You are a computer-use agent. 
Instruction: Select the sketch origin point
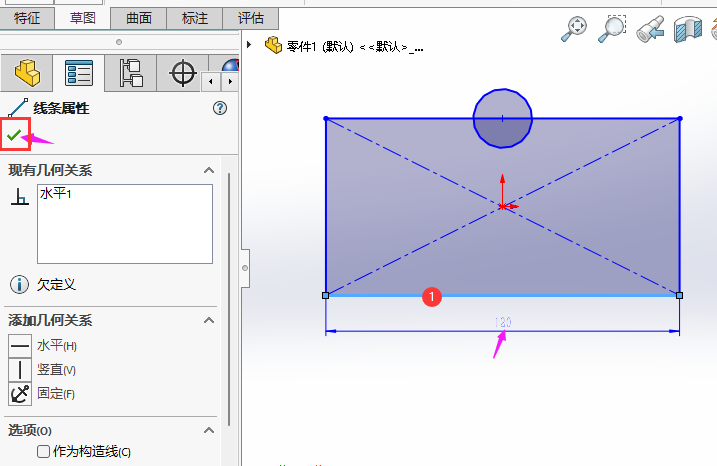click(x=502, y=207)
